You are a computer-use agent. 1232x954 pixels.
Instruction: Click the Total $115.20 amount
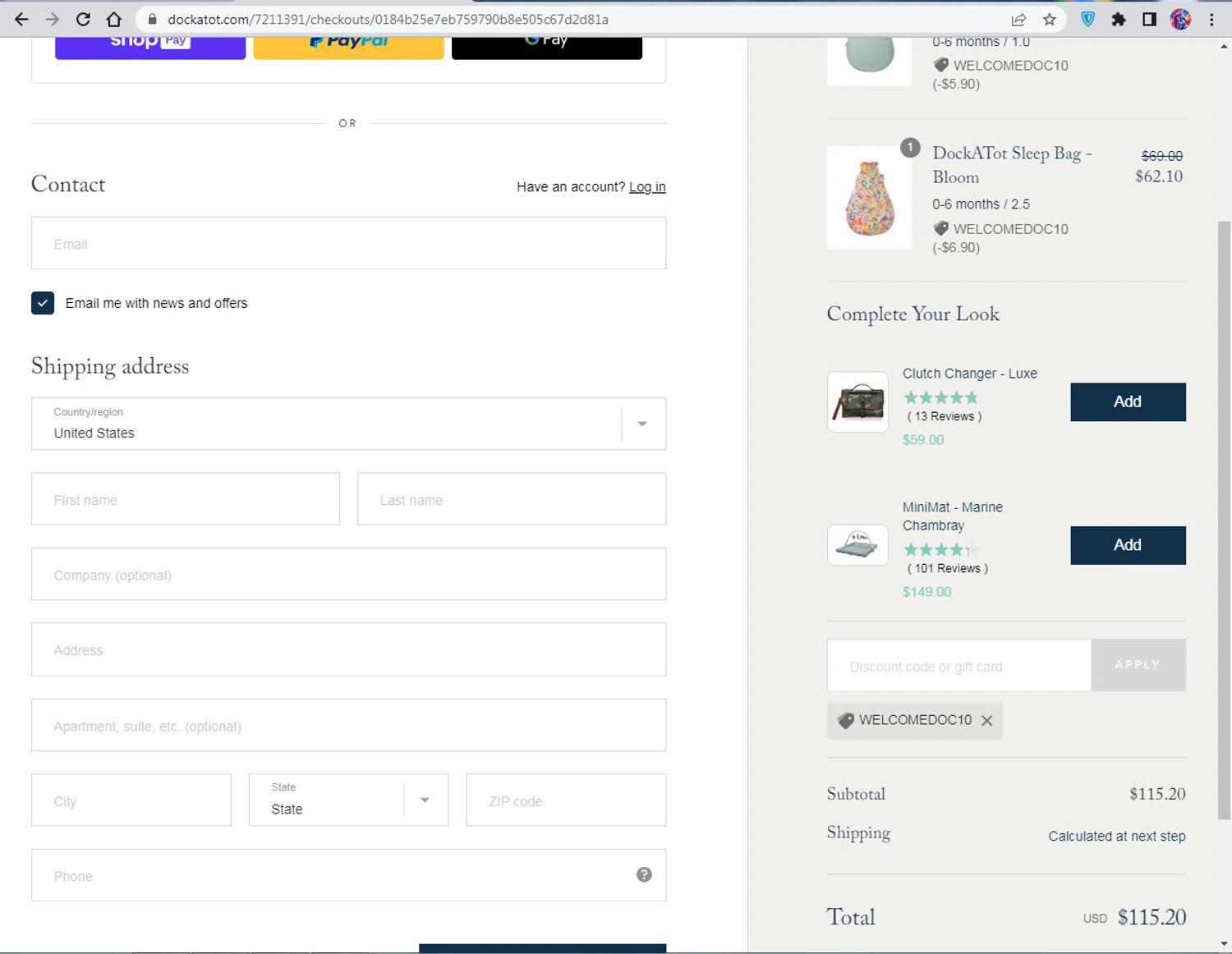tap(1152, 917)
